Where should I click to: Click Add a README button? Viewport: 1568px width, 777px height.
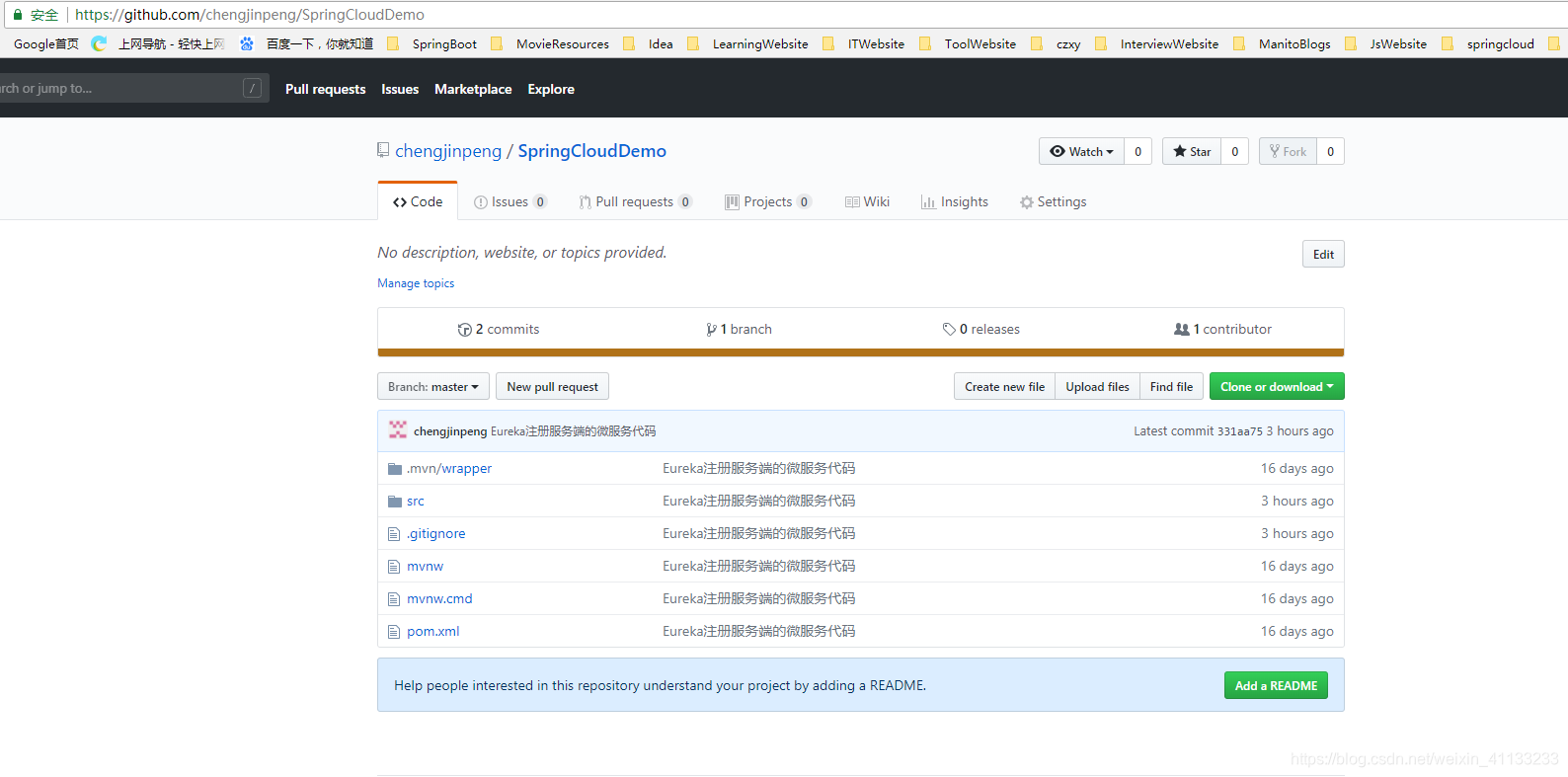[x=1276, y=685]
